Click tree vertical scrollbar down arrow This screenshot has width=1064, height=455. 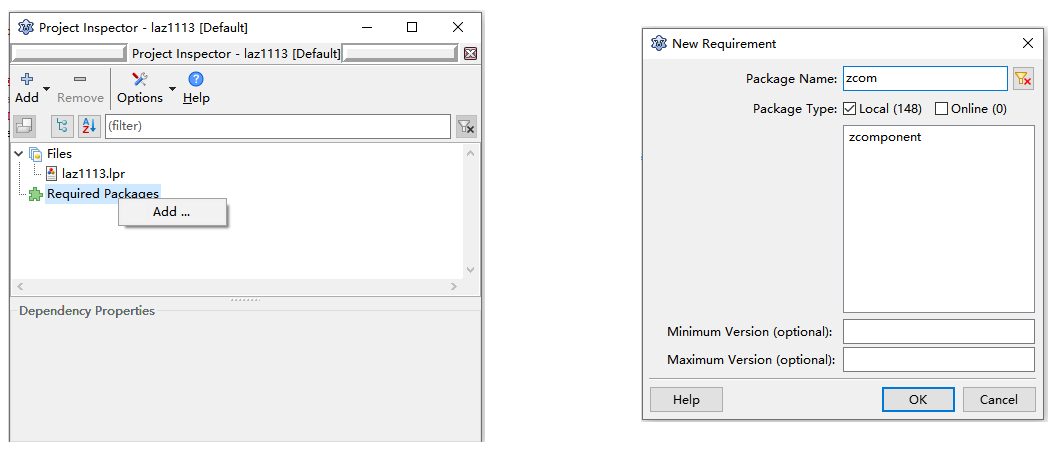pos(471,269)
